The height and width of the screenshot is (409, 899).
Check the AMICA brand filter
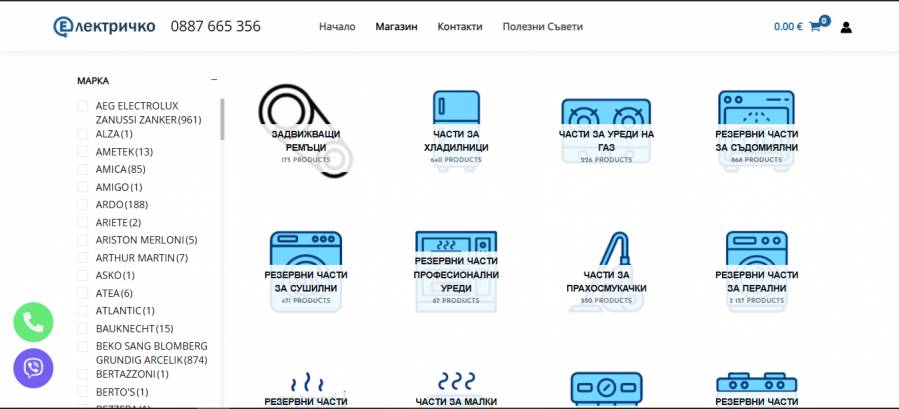[x=83, y=169]
